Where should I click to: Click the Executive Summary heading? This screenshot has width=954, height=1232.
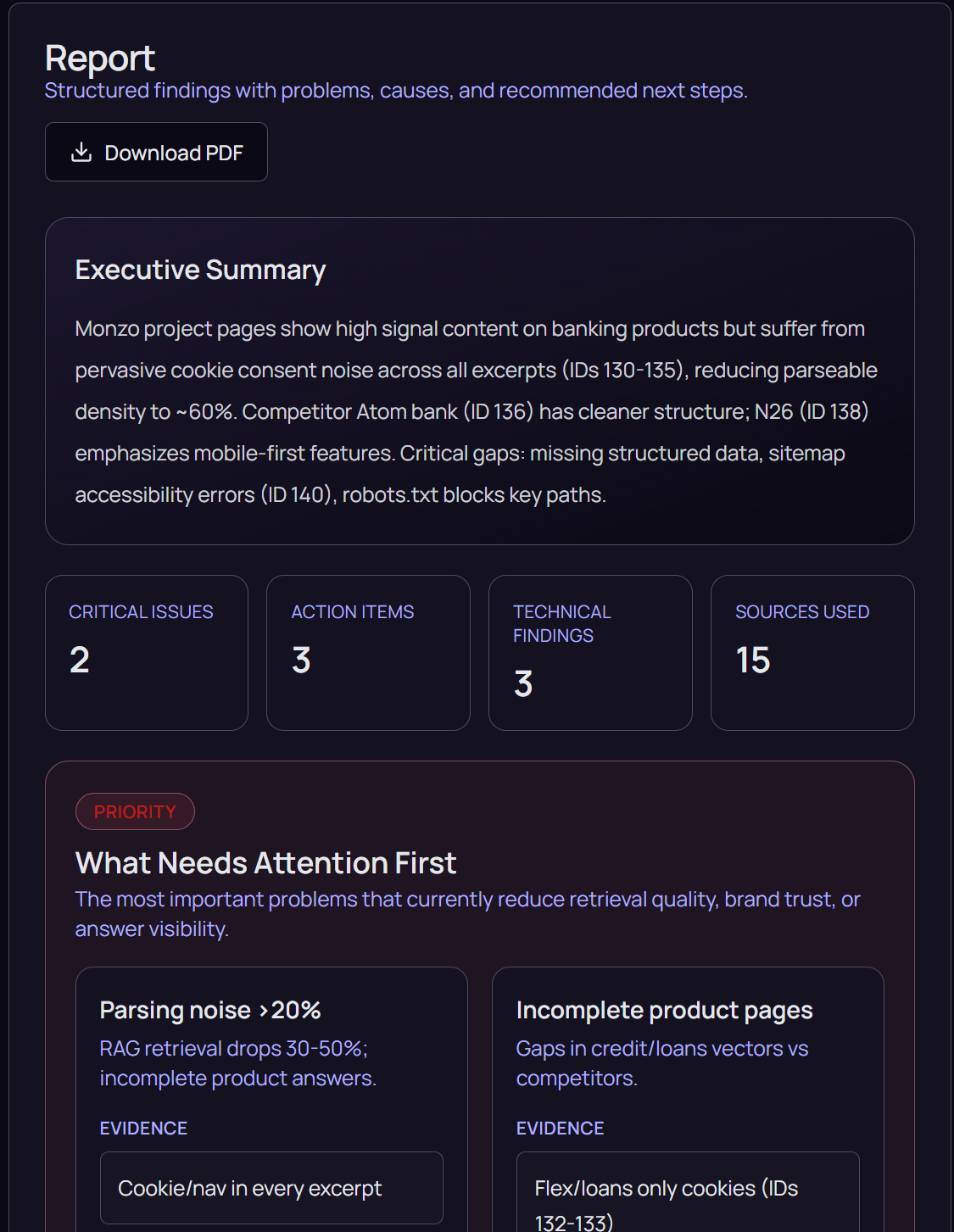coord(200,270)
